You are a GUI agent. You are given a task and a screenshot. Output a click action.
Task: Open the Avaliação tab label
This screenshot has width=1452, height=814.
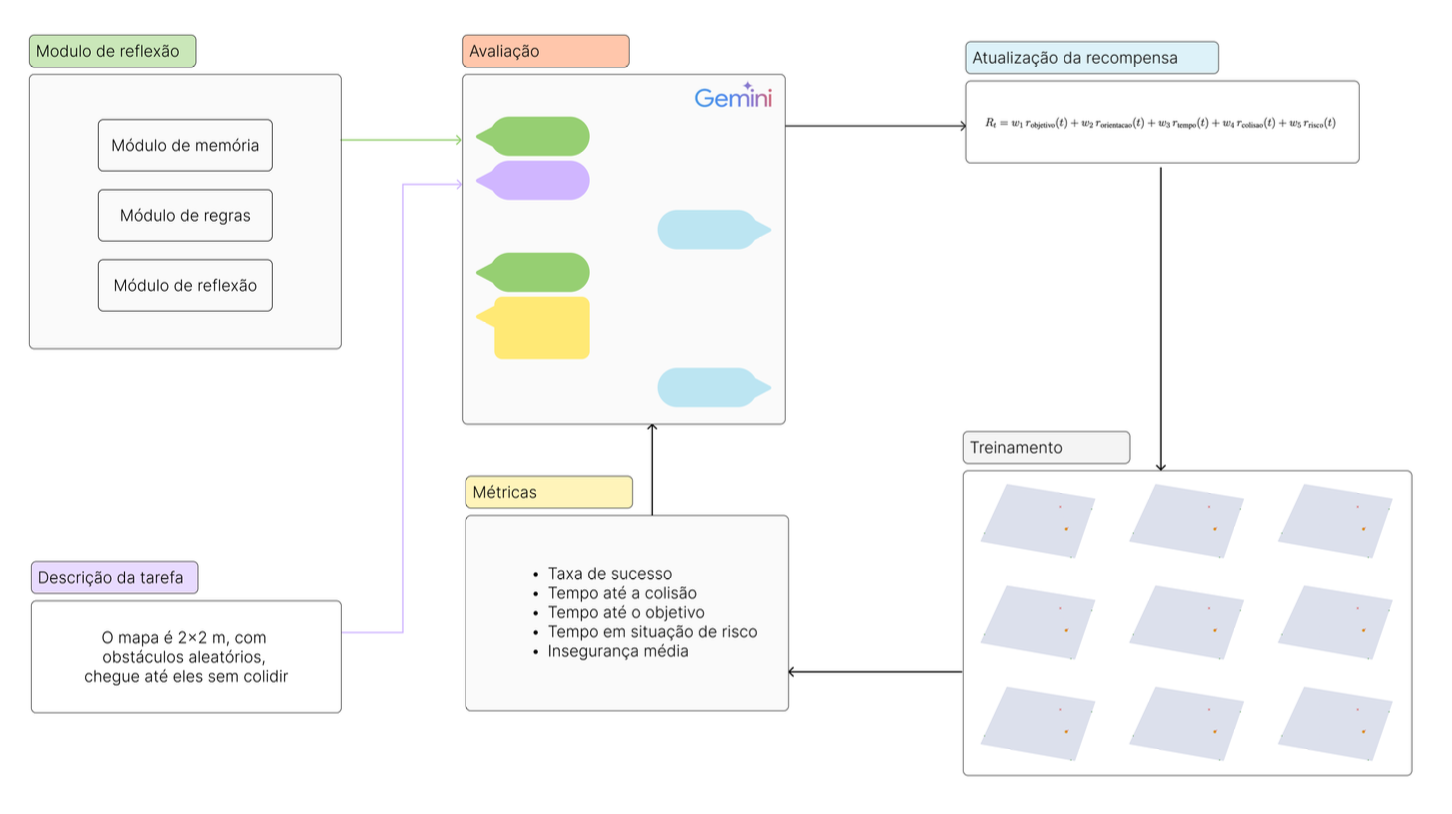point(546,50)
